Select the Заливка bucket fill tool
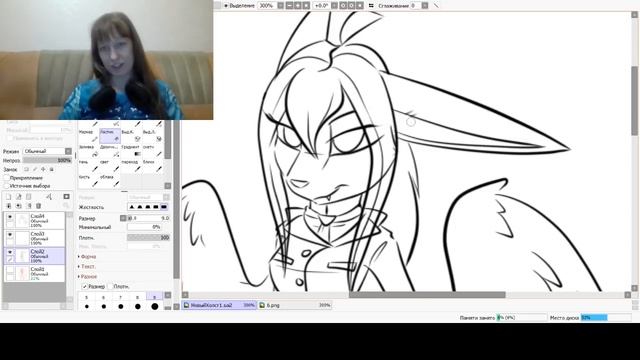Screen dimensions: 640x360 point(89,151)
